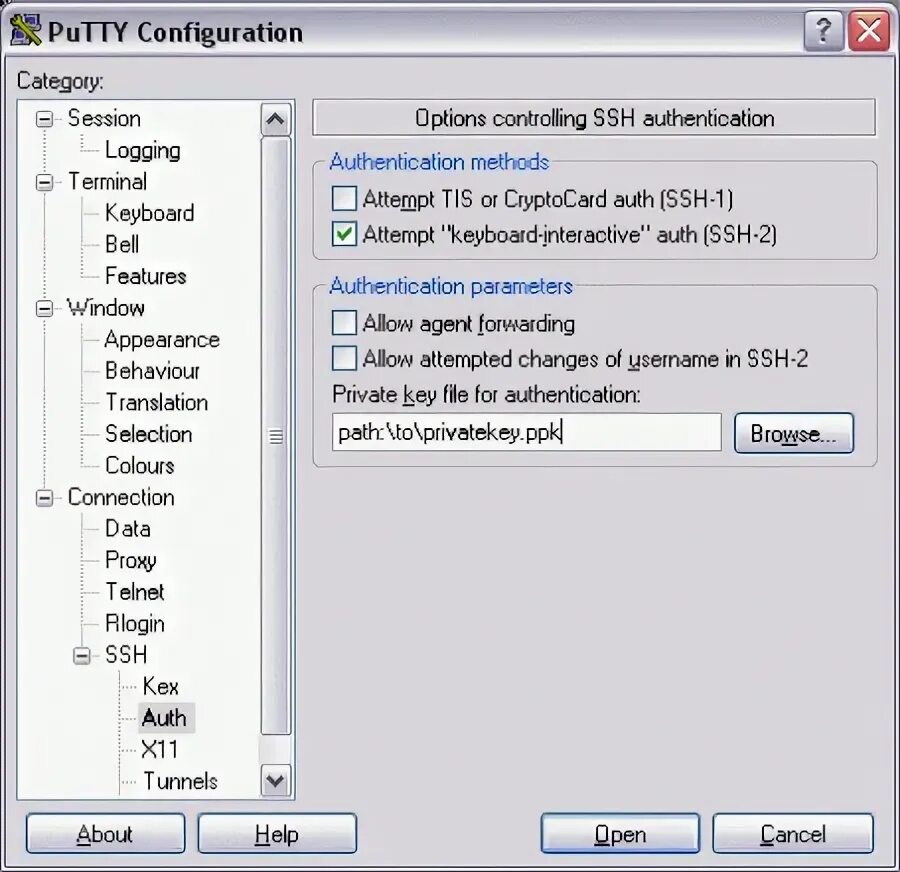Enable Attempt TIS or CryptoCard auth checkbox
Image resolution: width=900 pixels, height=872 pixels.
tap(344, 199)
